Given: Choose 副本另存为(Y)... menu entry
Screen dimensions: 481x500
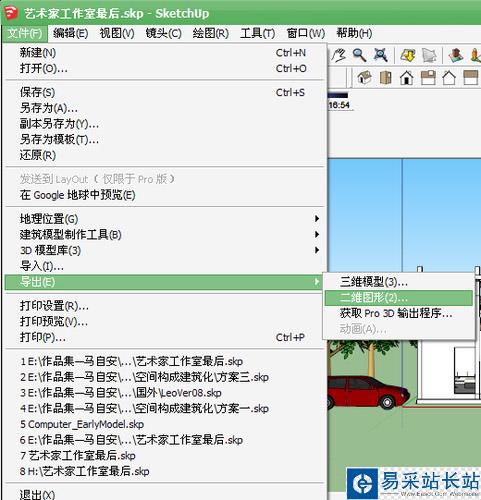Looking at the screenshot, I should 164,124.
